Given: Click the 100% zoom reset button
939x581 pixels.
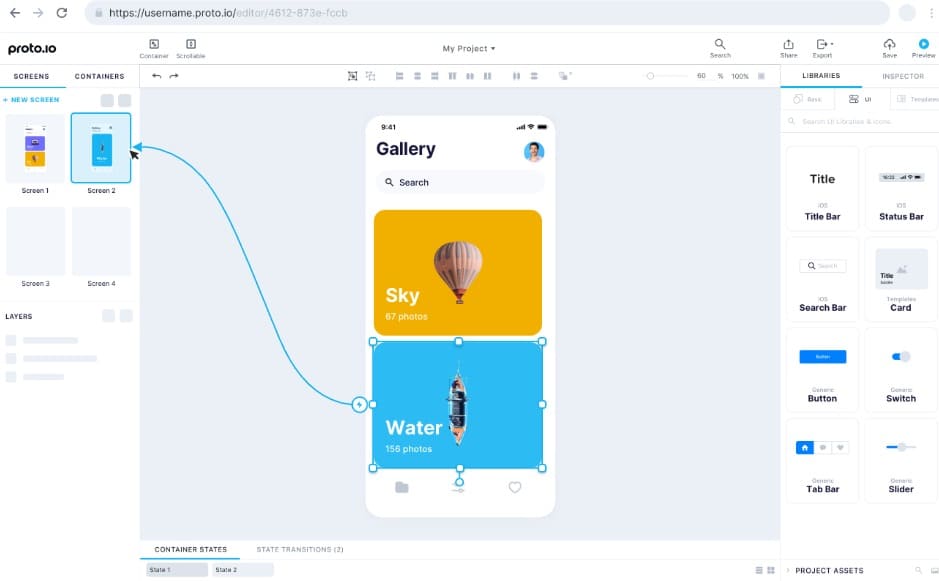Looking at the screenshot, I should (740, 77).
